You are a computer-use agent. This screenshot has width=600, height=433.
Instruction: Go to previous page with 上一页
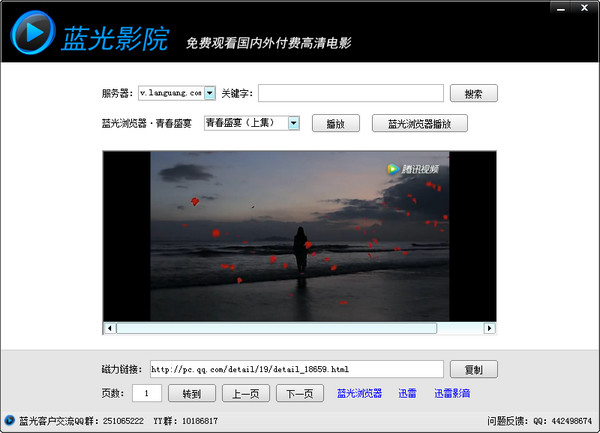click(x=246, y=393)
